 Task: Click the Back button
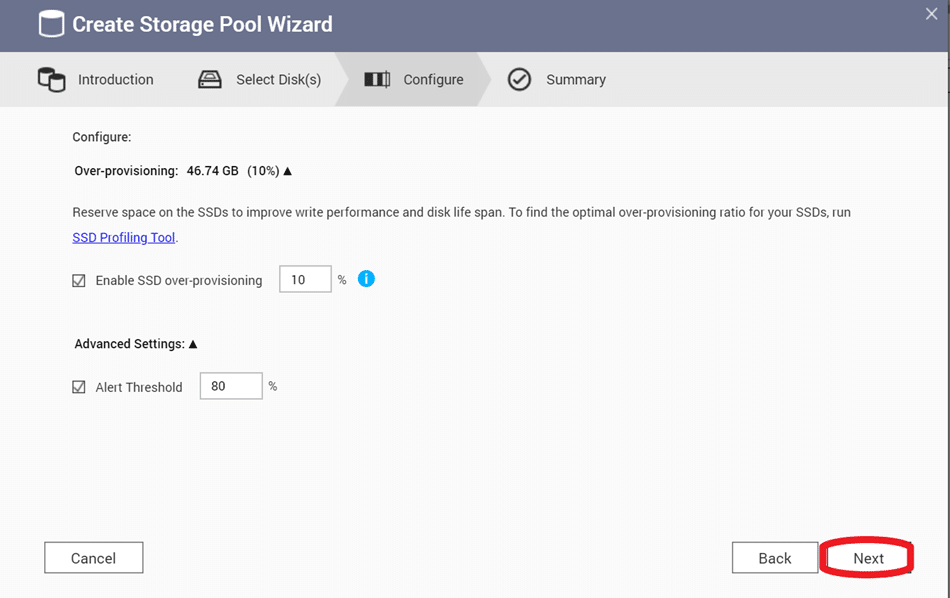(775, 558)
